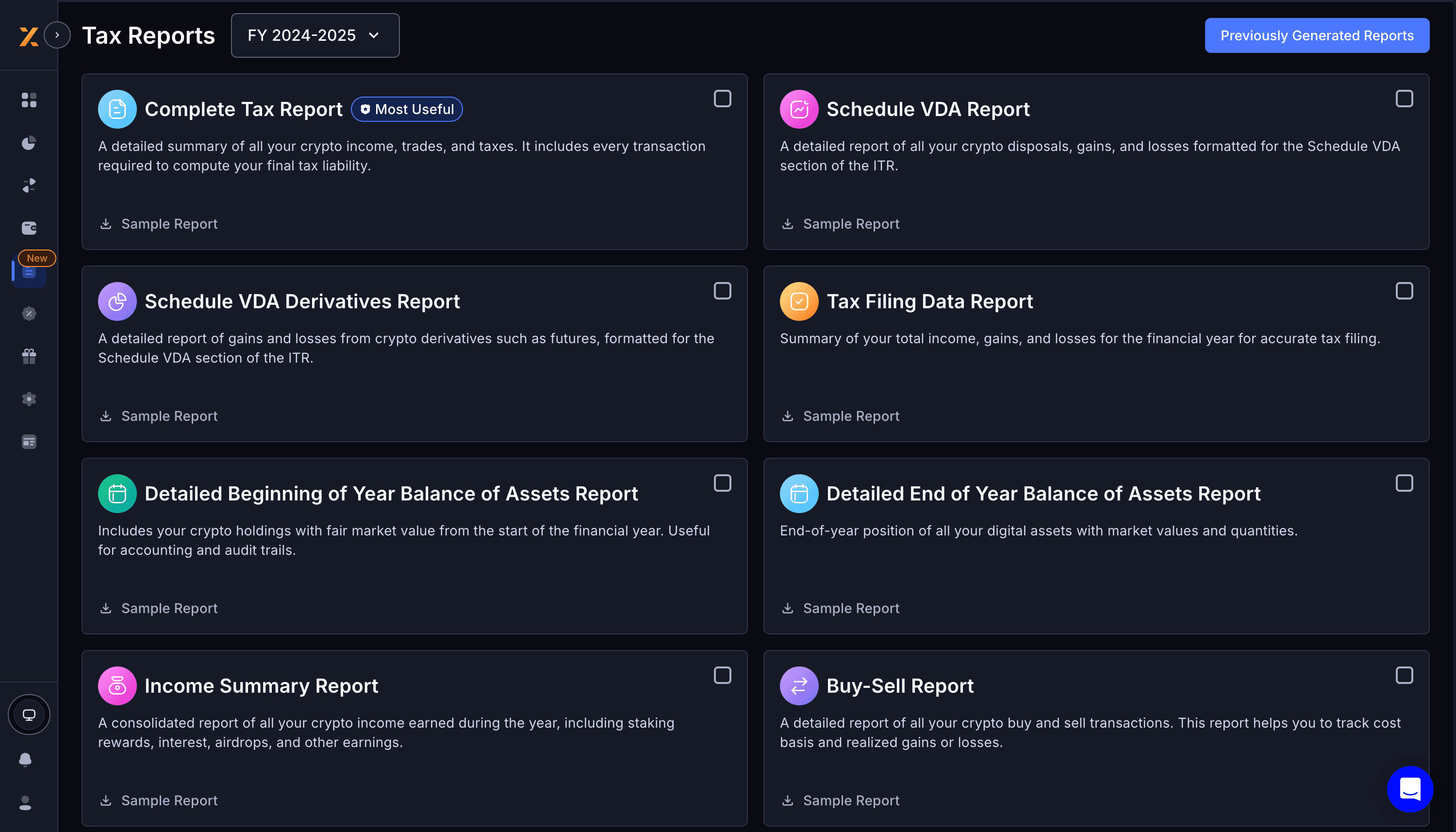Click the settings gear sidebar icon
The height and width of the screenshot is (832, 1456).
coord(29,399)
